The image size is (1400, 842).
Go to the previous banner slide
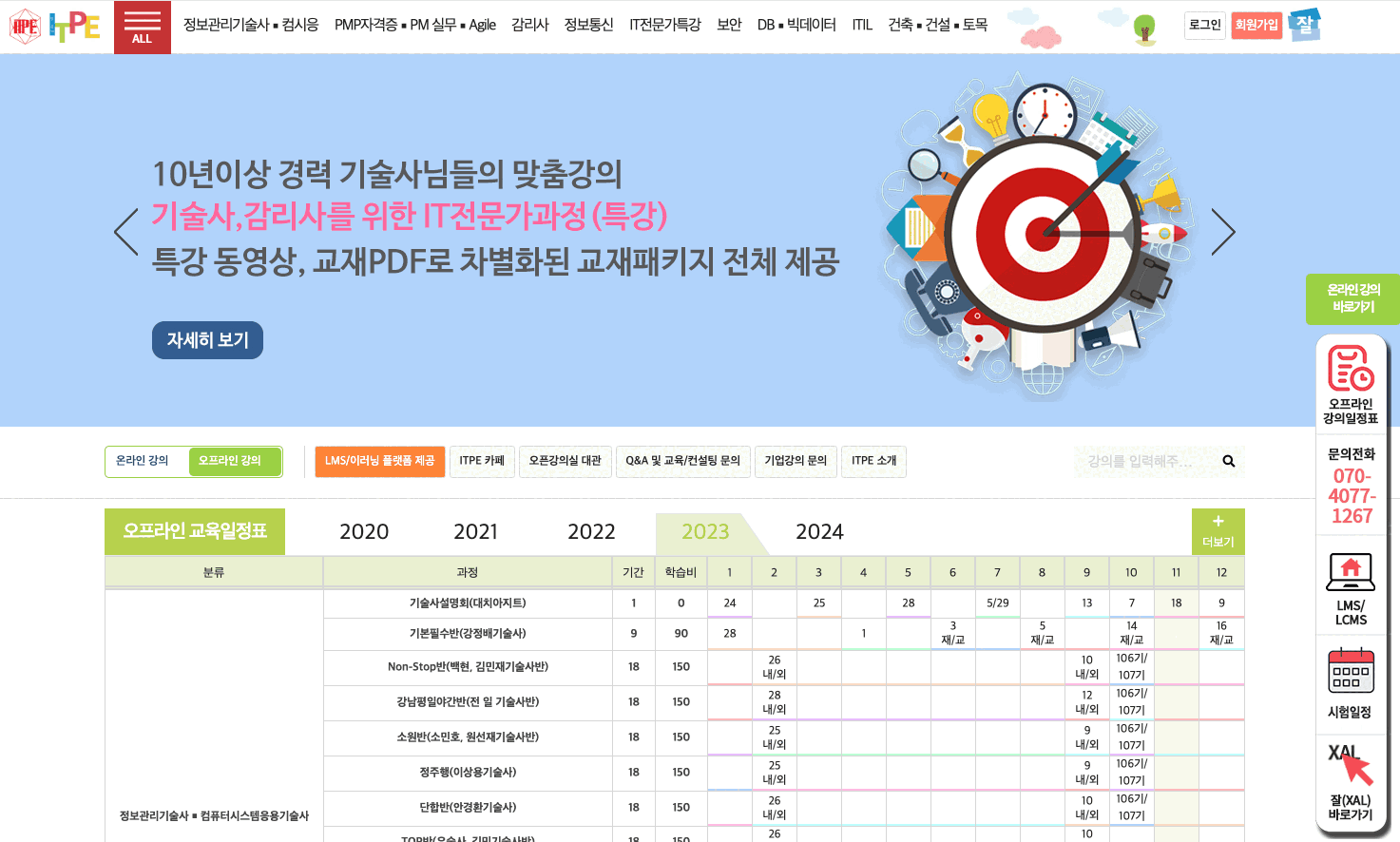[x=126, y=233]
